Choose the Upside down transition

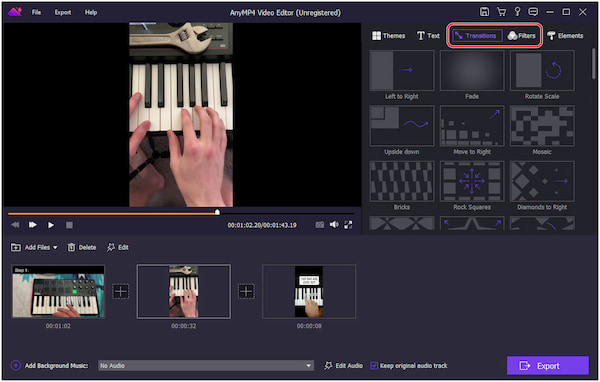402,126
